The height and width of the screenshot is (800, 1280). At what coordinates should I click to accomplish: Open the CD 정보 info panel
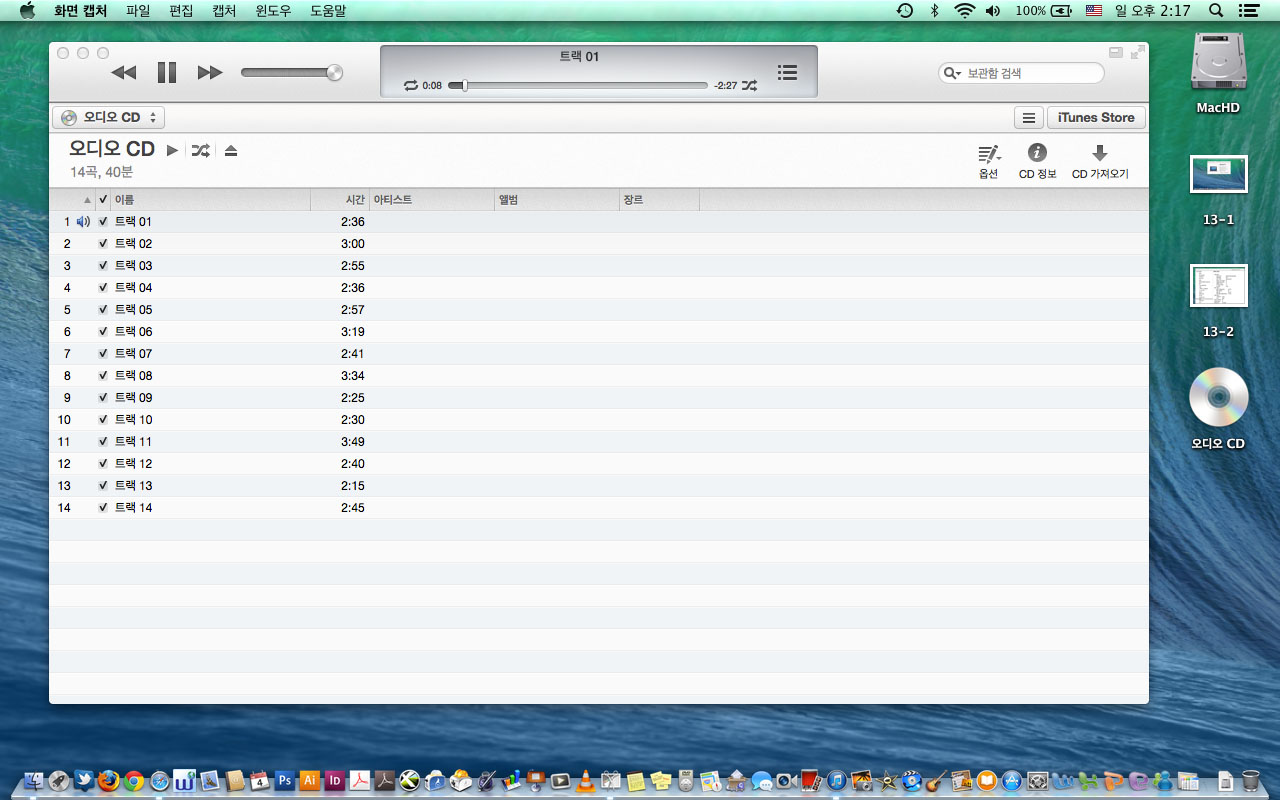click(1037, 153)
